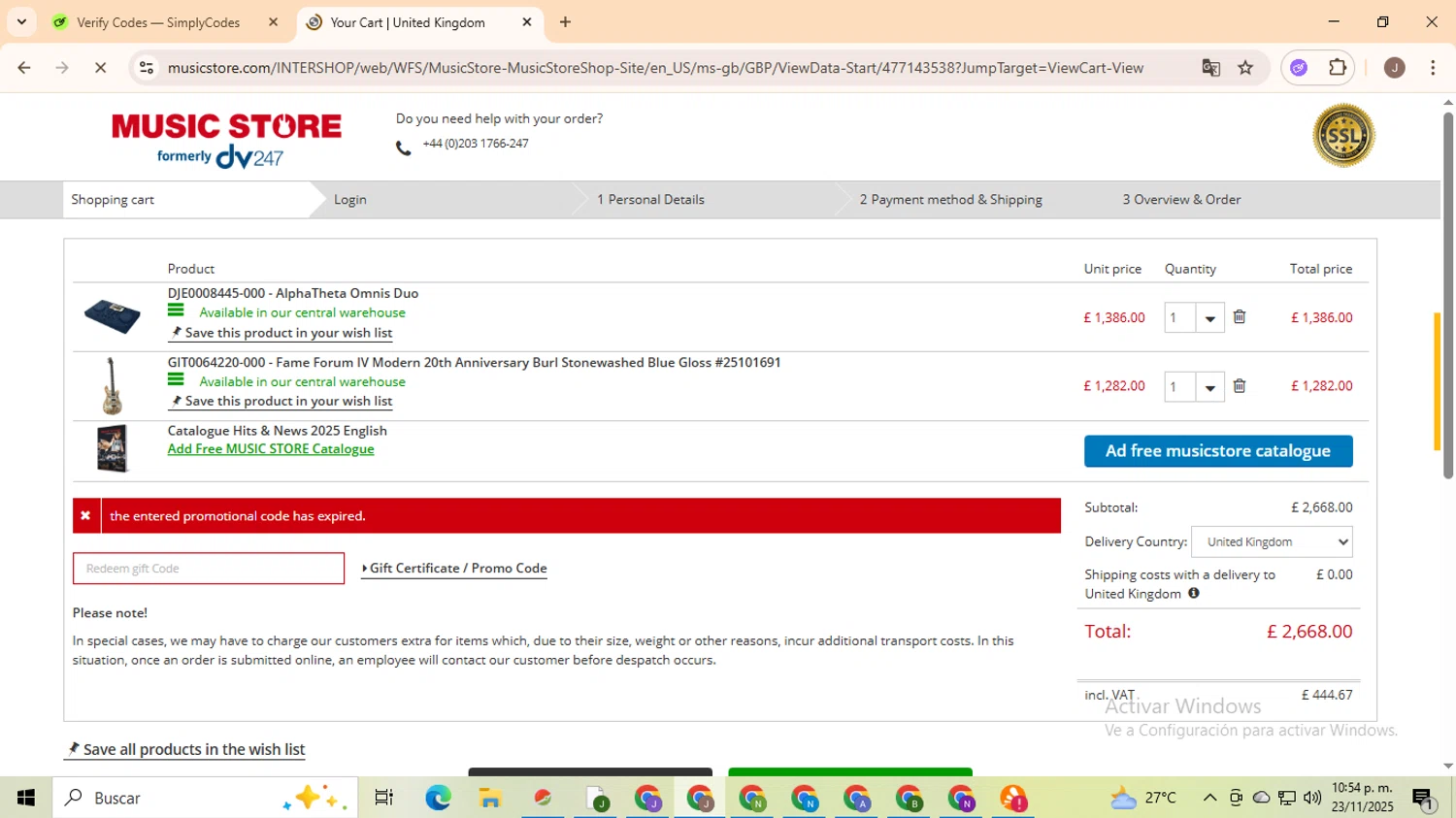
Task: Click the Fame Forum IV Modern product name
Action: pos(474,363)
